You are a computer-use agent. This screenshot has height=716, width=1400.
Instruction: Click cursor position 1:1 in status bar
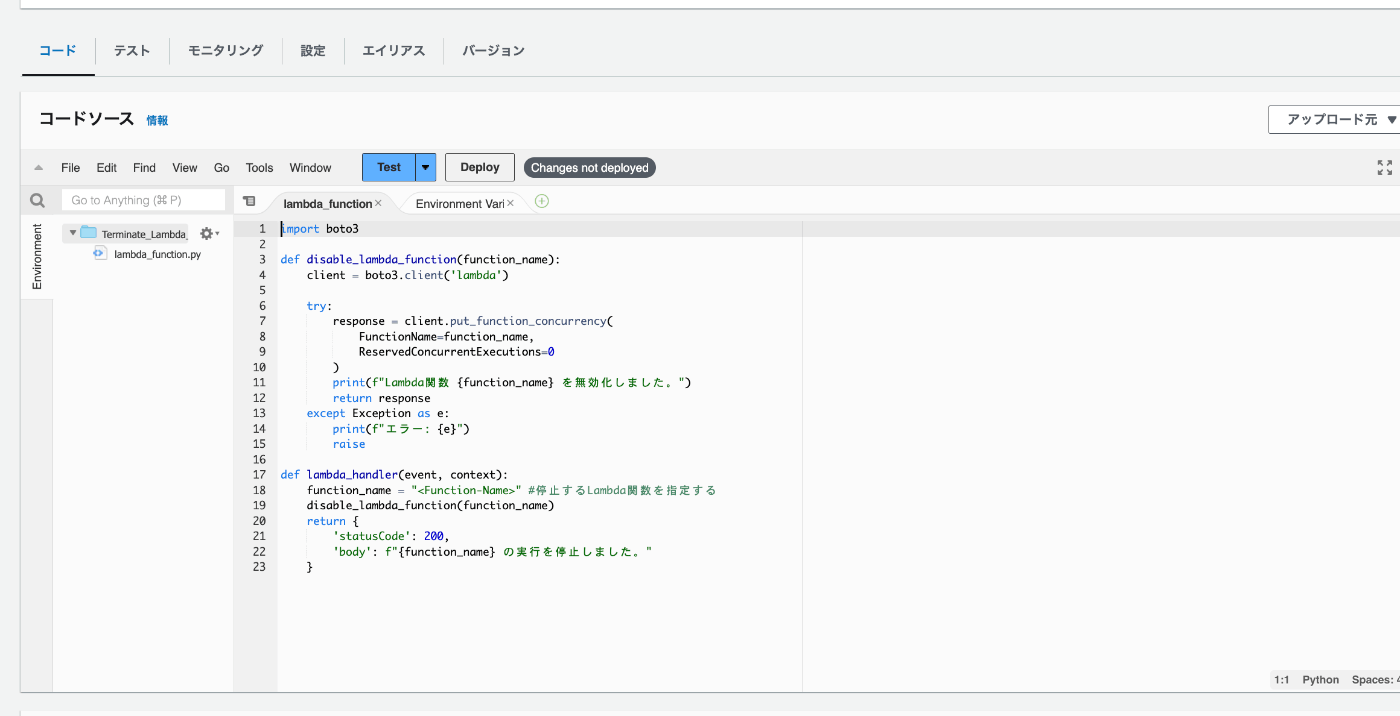coord(1281,680)
